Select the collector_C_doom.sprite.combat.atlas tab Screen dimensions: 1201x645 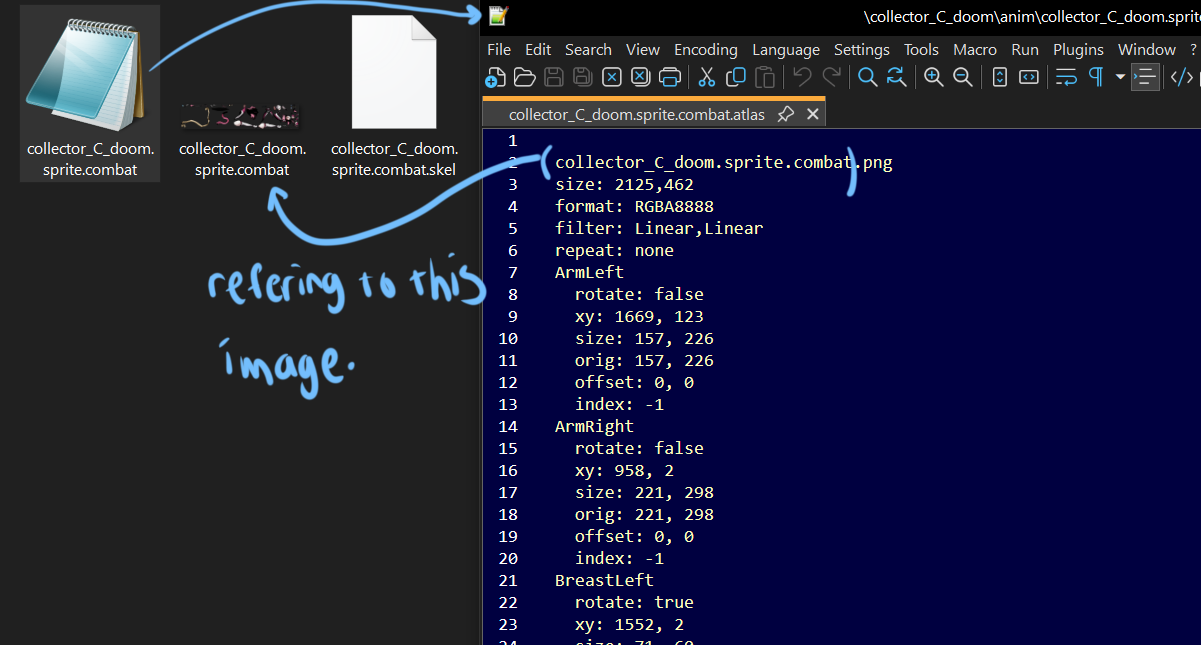click(x=636, y=115)
